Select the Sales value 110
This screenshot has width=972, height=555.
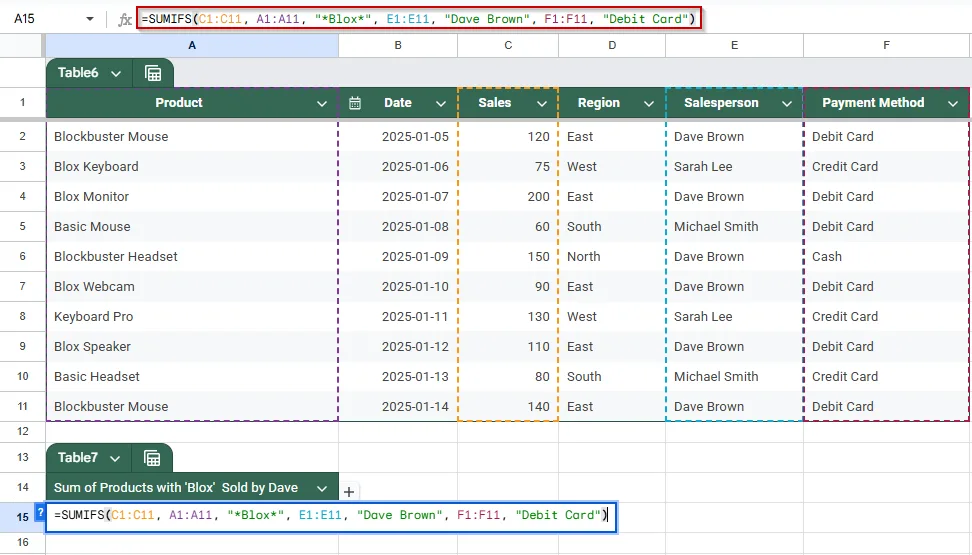tap(508, 347)
